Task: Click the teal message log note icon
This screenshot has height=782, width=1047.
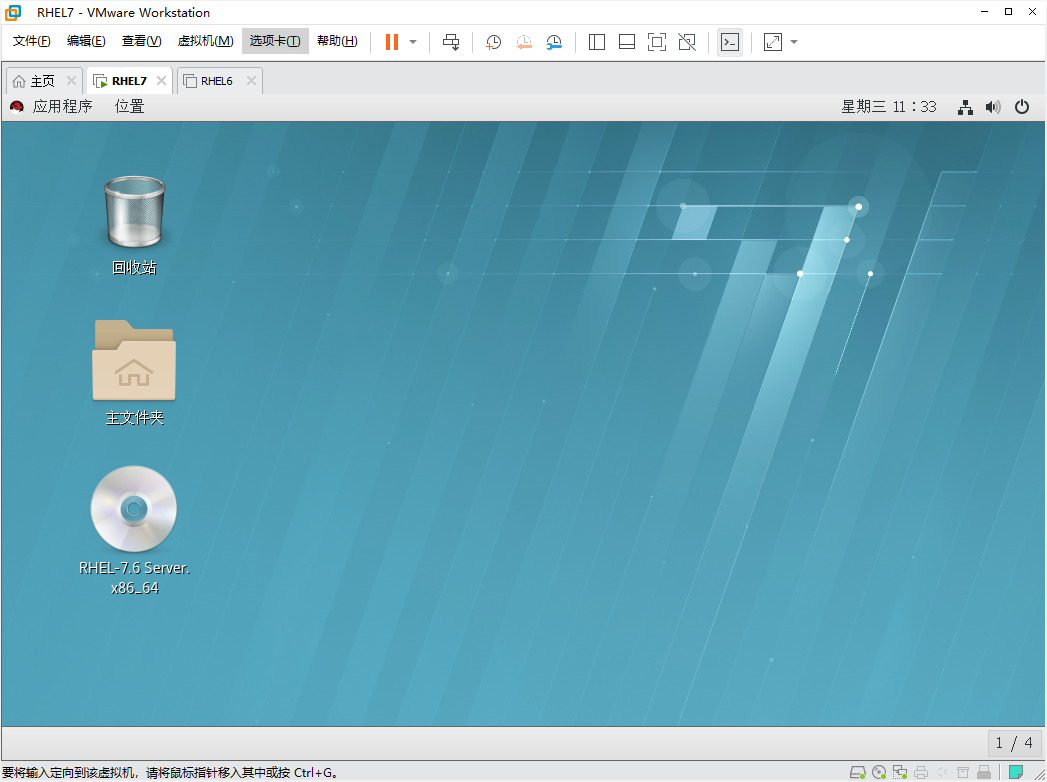Action: tap(1016, 773)
